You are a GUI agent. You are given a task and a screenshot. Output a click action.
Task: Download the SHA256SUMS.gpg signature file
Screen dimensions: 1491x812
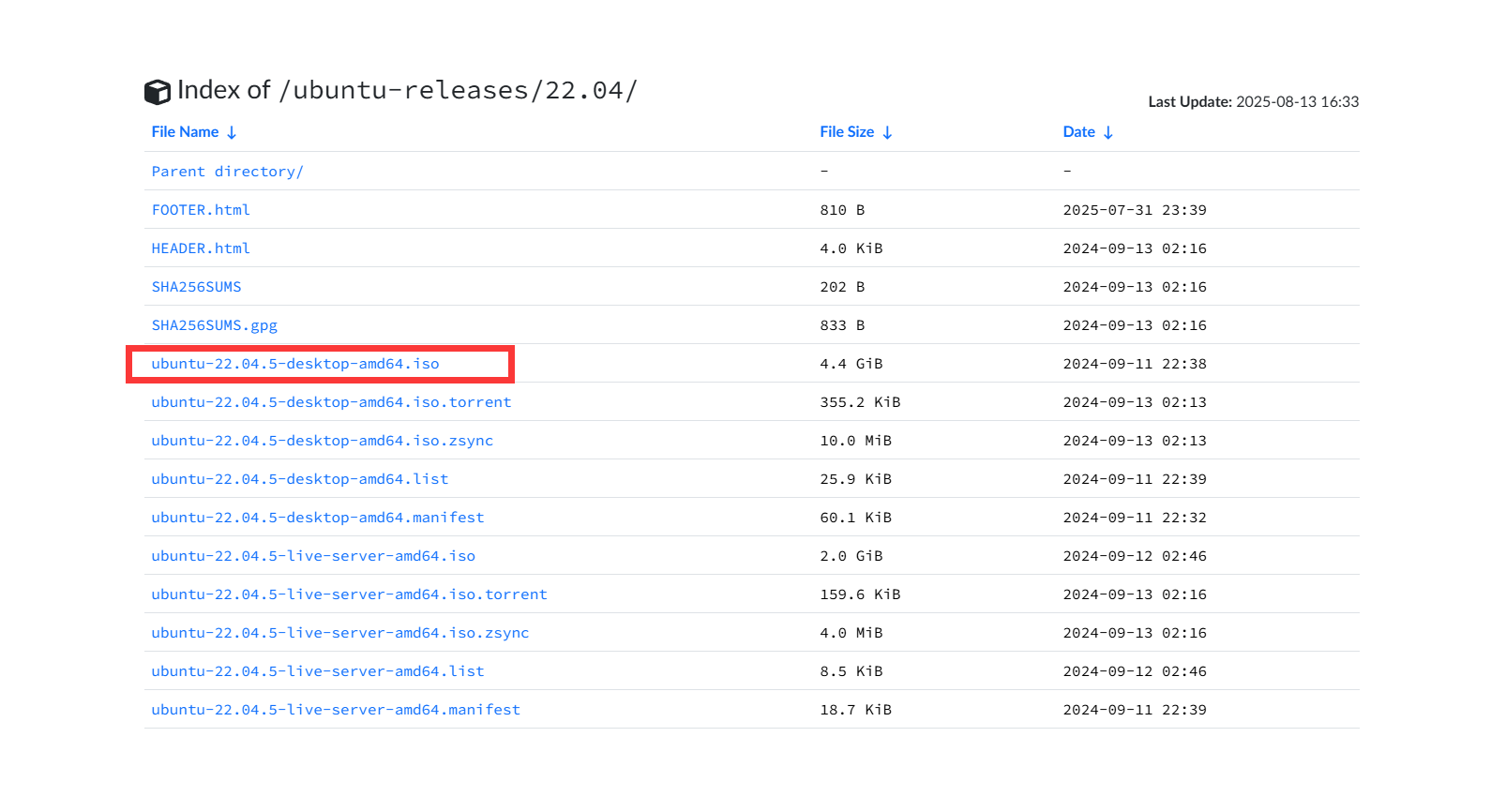(215, 325)
